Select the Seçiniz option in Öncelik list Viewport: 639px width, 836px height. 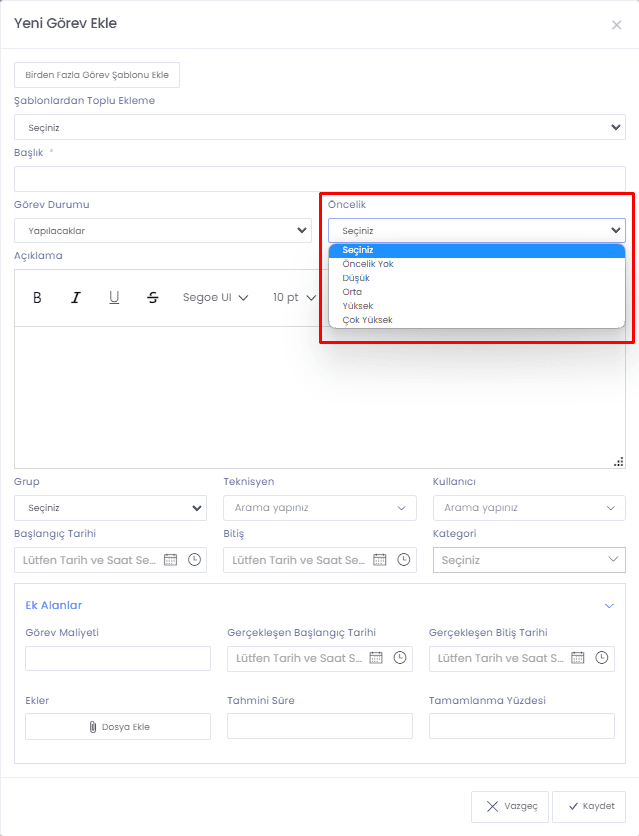476,250
